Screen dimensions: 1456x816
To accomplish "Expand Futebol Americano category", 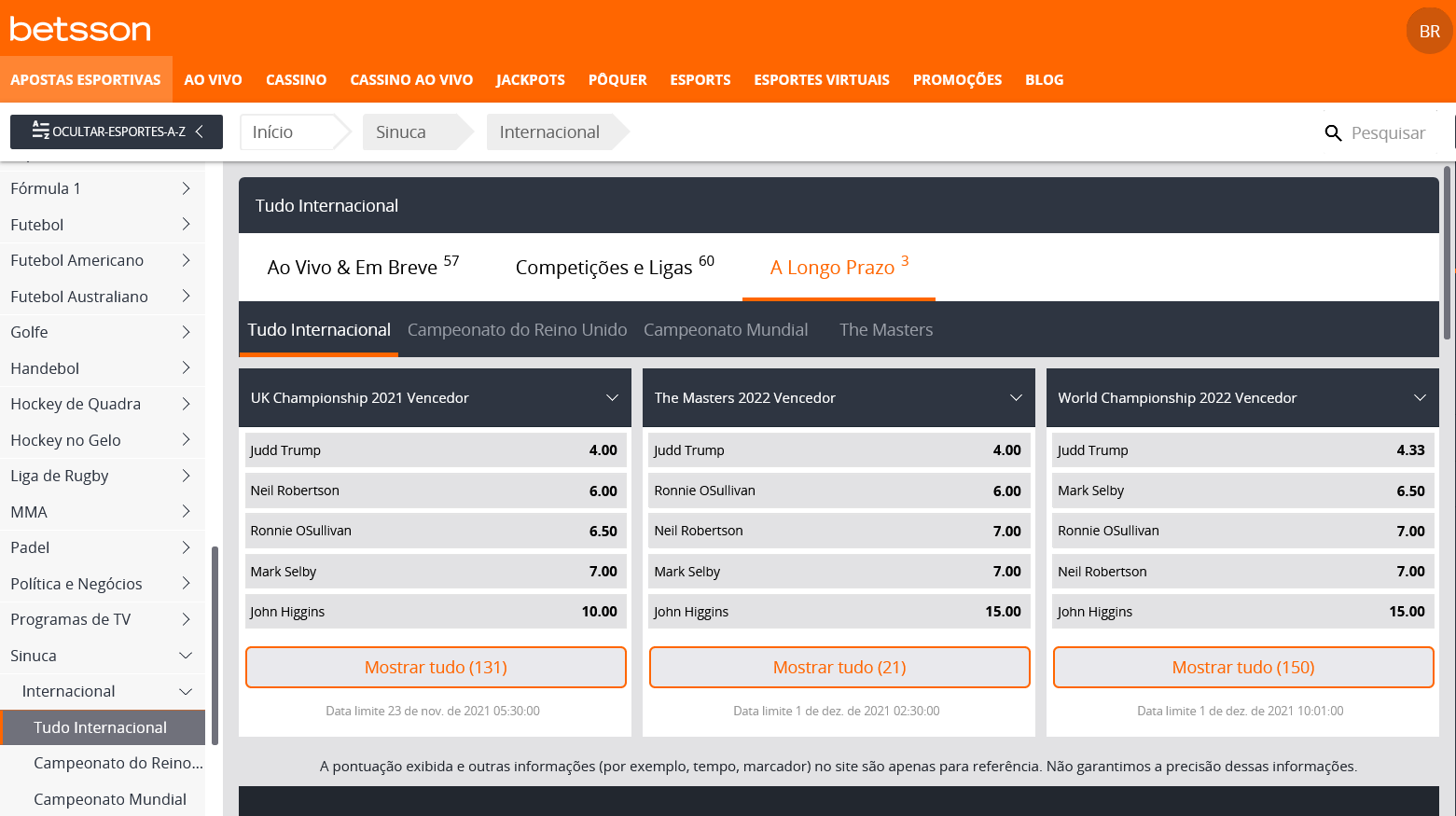I will (103, 260).
